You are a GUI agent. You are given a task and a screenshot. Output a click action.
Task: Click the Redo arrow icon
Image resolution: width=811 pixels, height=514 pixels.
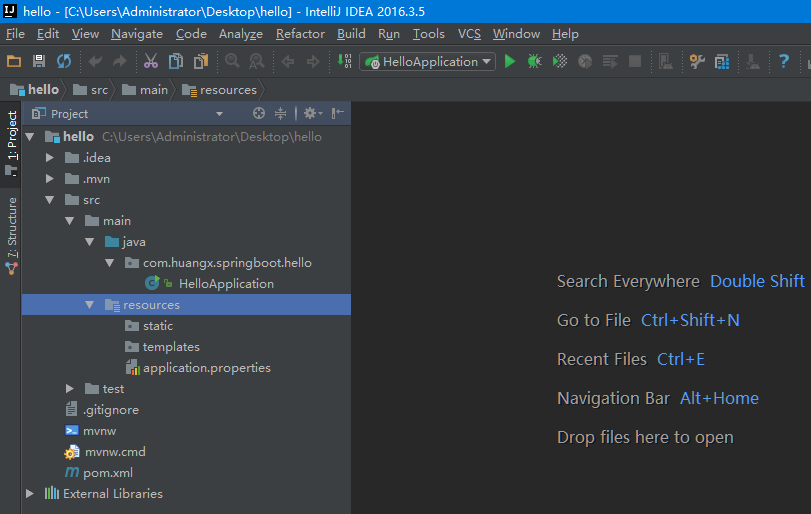(x=120, y=62)
